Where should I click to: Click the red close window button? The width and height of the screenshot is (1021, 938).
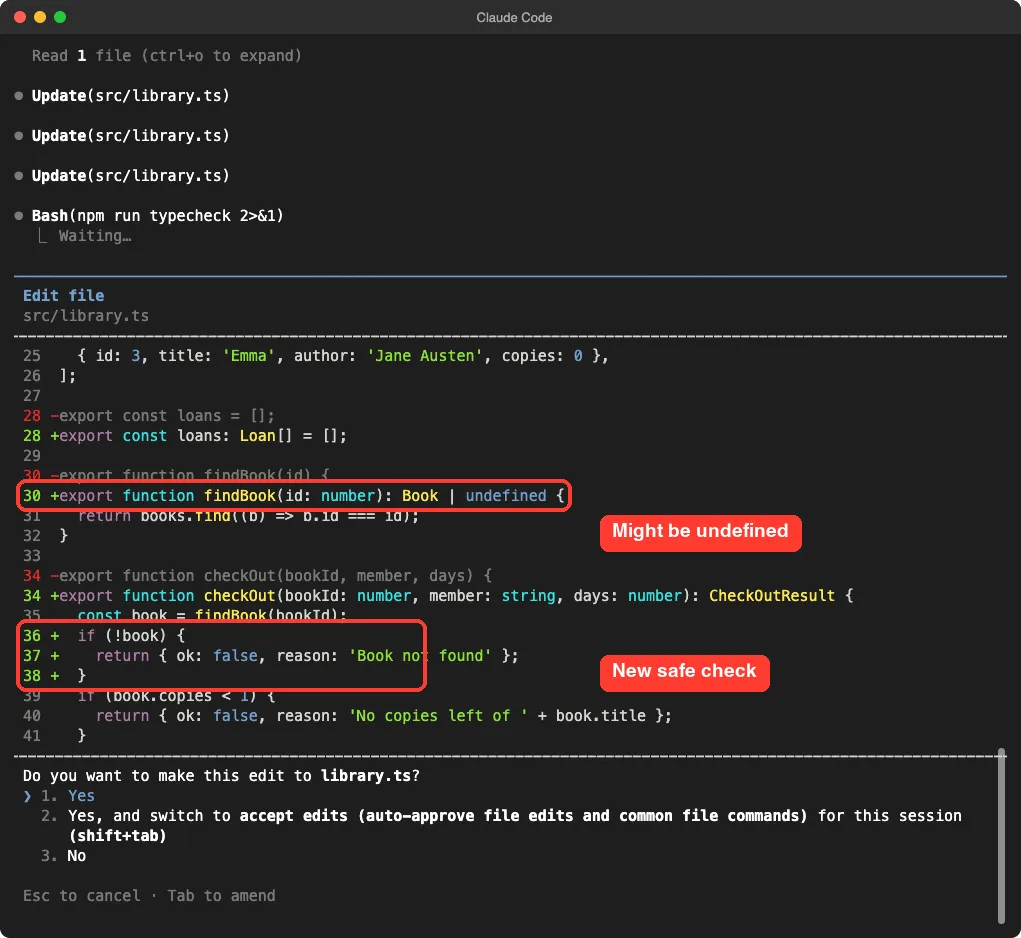coord(20,18)
